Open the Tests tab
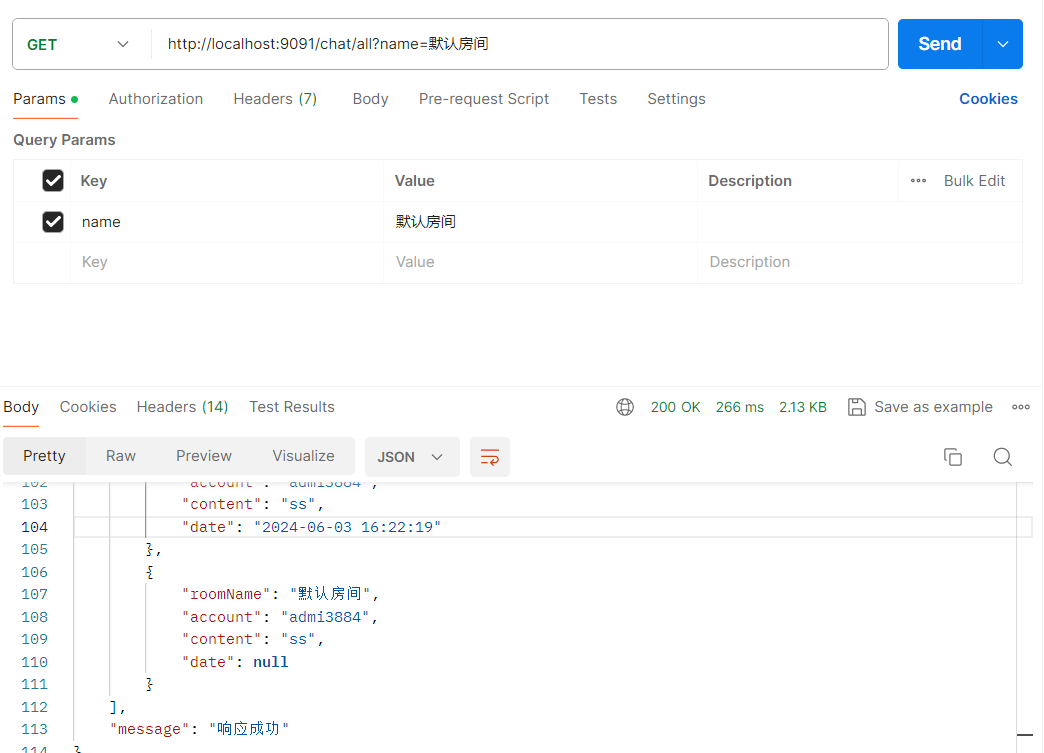Image resolution: width=1044 pixels, height=753 pixels. tap(598, 99)
